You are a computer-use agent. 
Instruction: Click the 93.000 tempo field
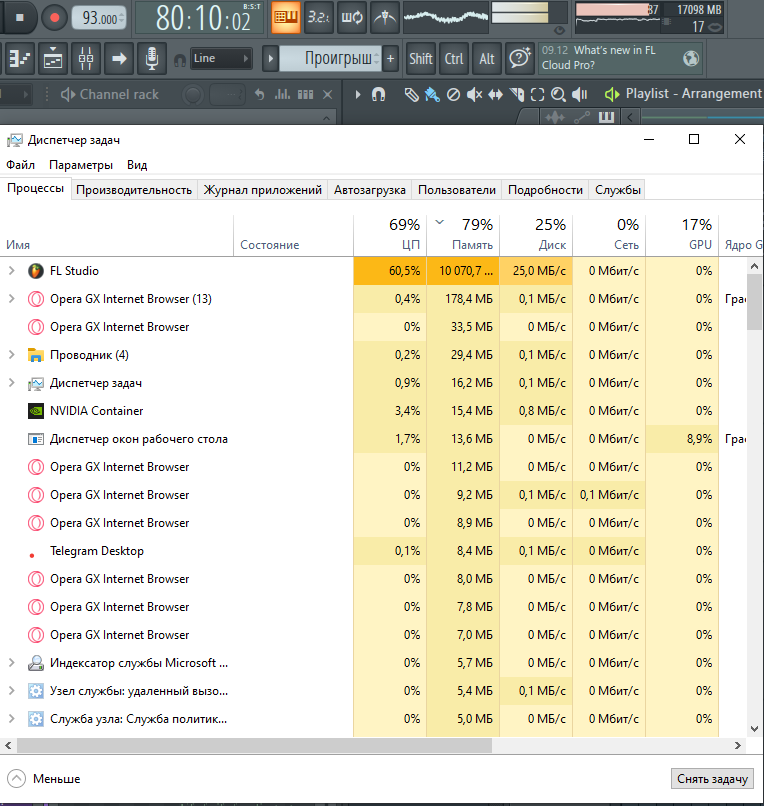point(99,18)
